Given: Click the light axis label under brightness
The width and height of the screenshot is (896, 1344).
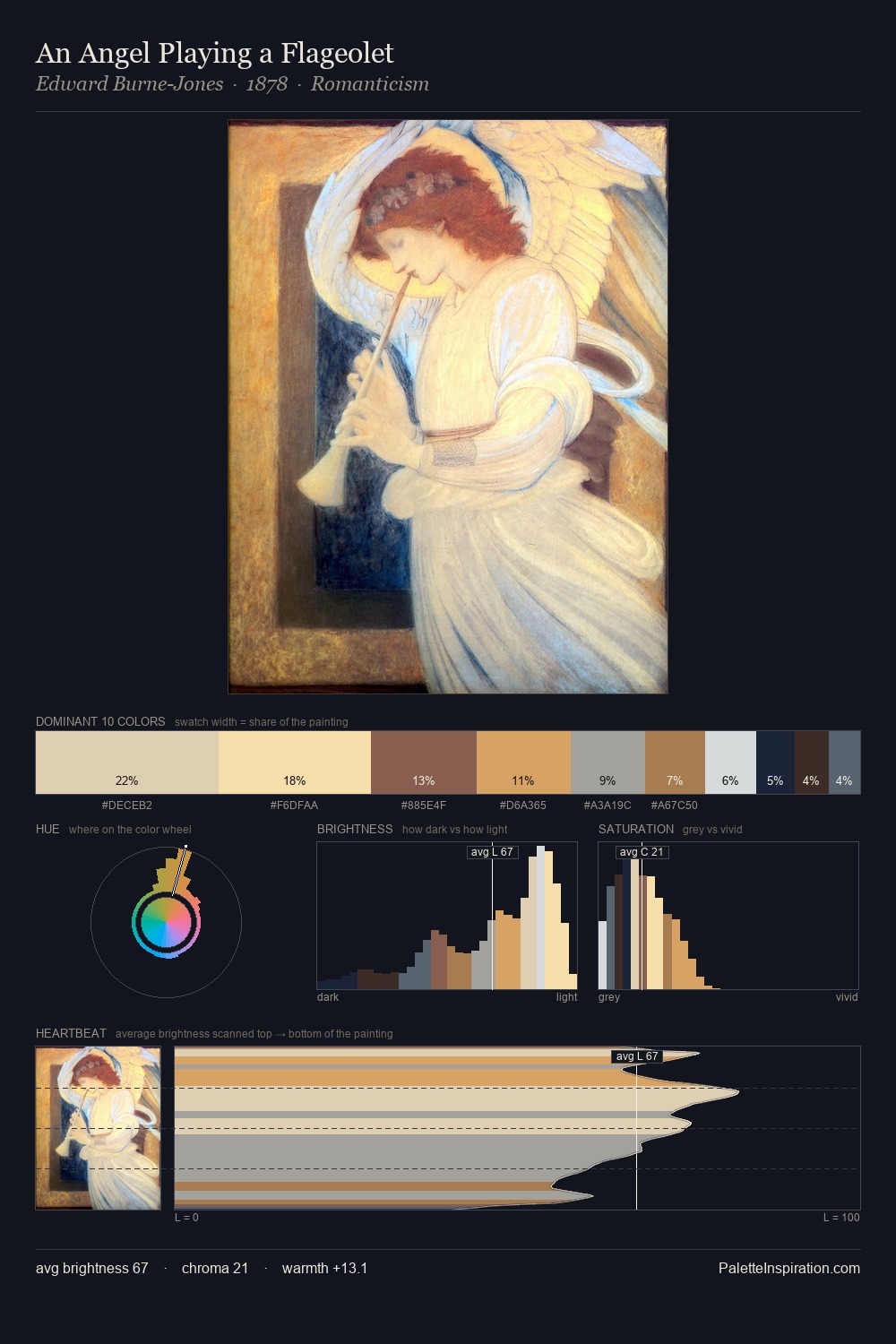Looking at the screenshot, I should tap(567, 997).
